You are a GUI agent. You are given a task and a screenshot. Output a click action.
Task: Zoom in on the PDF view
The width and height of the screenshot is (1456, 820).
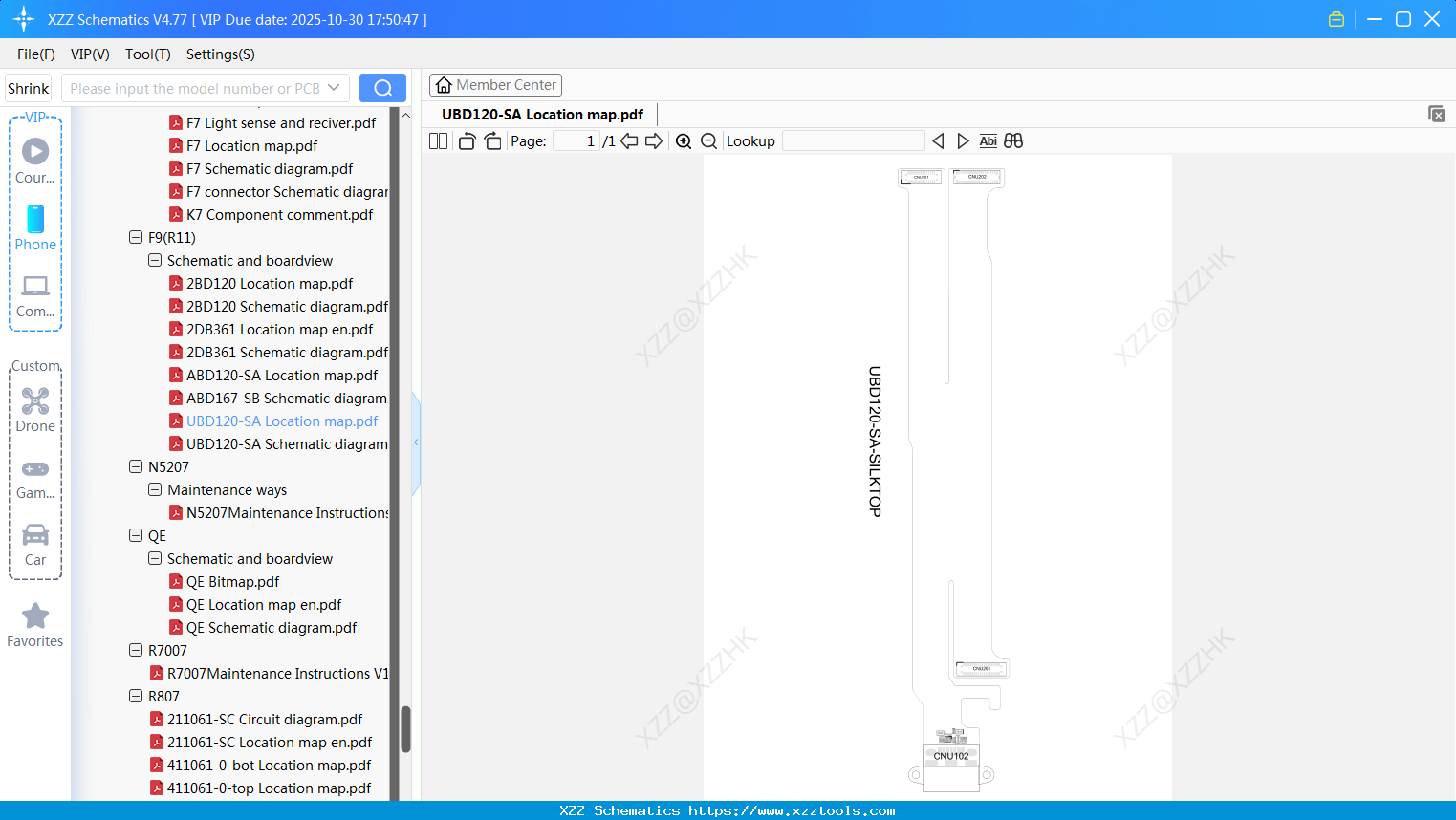(684, 140)
